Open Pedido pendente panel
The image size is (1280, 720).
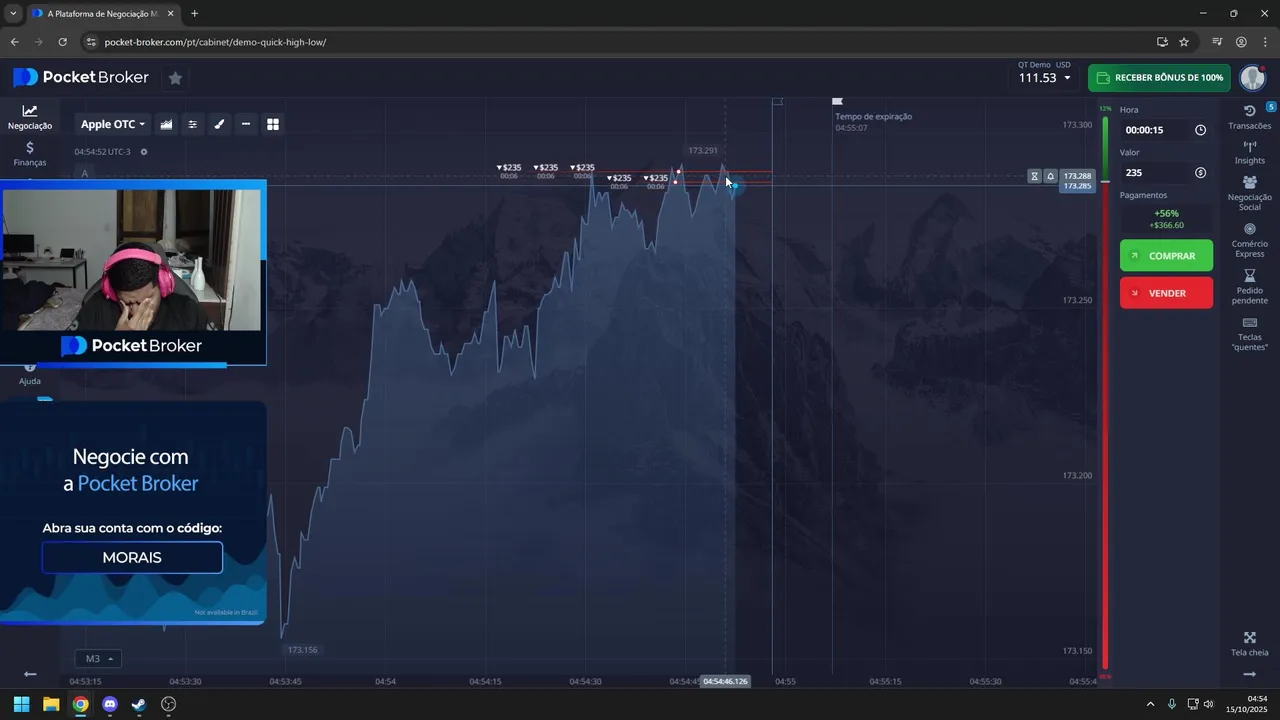pyautogui.click(x=1249, y=287)
